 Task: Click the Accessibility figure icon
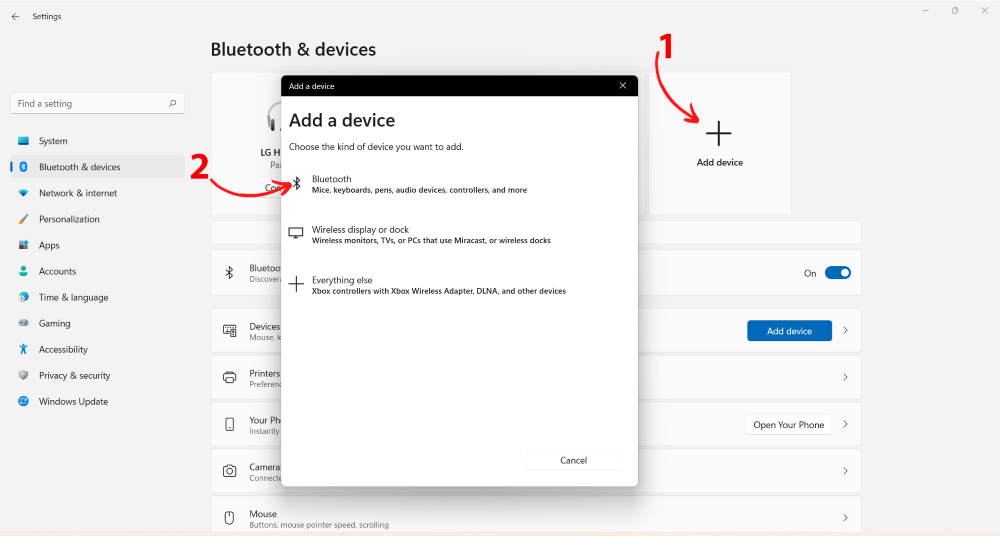coord(24,349)
